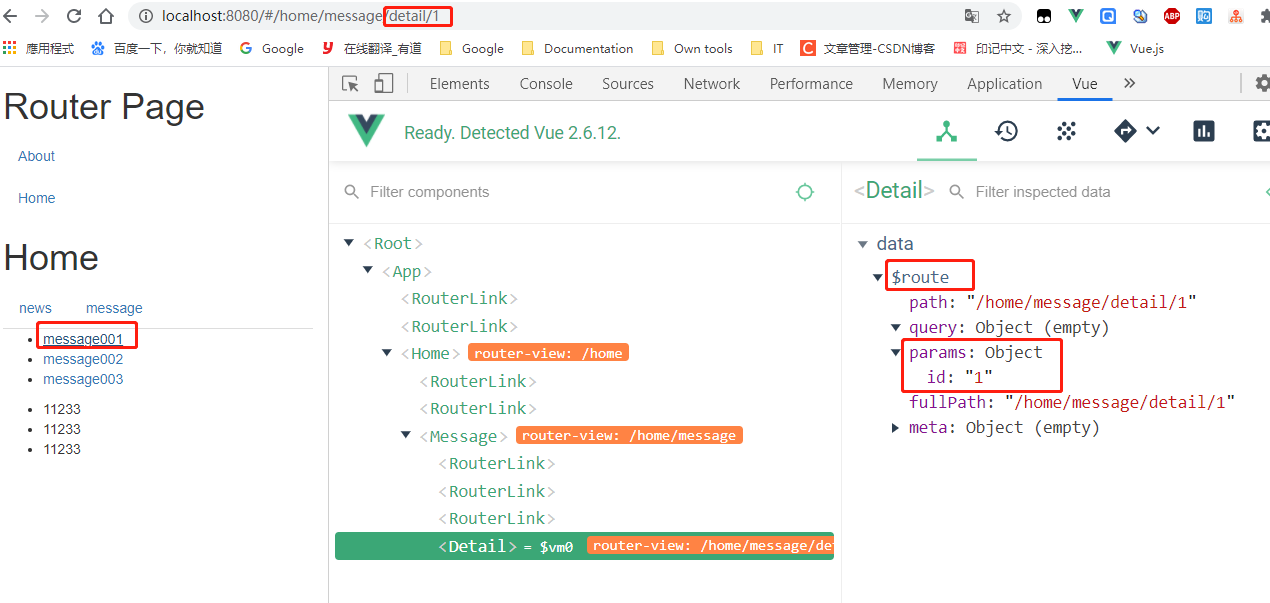The image size is (1270, 603).
Task: Open the Vue devtools Components tab icon
Action: (946, 131)
